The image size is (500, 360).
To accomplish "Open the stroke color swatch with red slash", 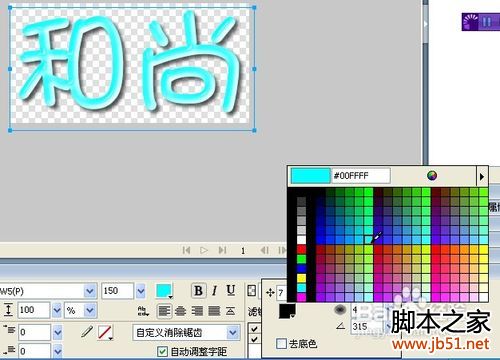I will click(x=105, y=332).
